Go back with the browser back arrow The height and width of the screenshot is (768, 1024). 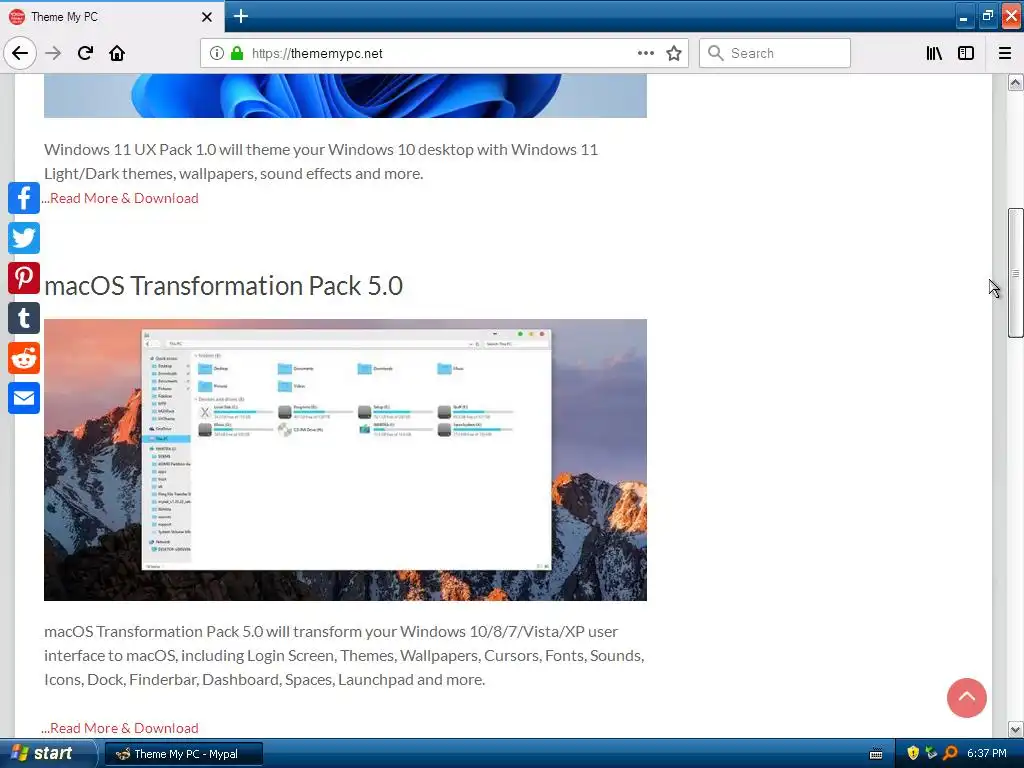[20, 53]
